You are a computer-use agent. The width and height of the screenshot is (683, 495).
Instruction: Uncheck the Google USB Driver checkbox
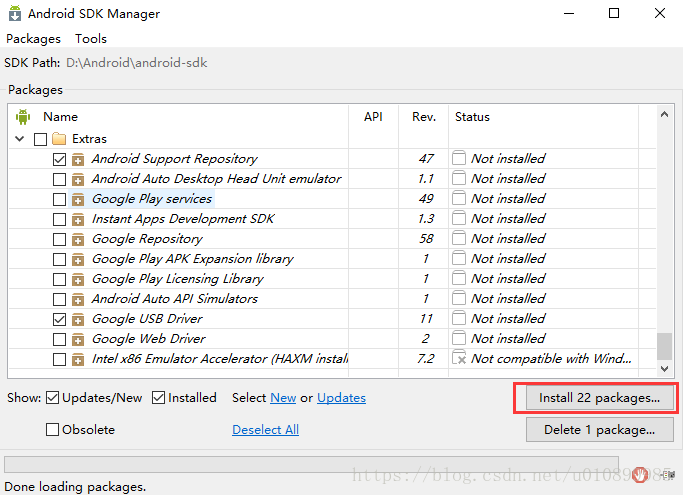tap(59, 319)
